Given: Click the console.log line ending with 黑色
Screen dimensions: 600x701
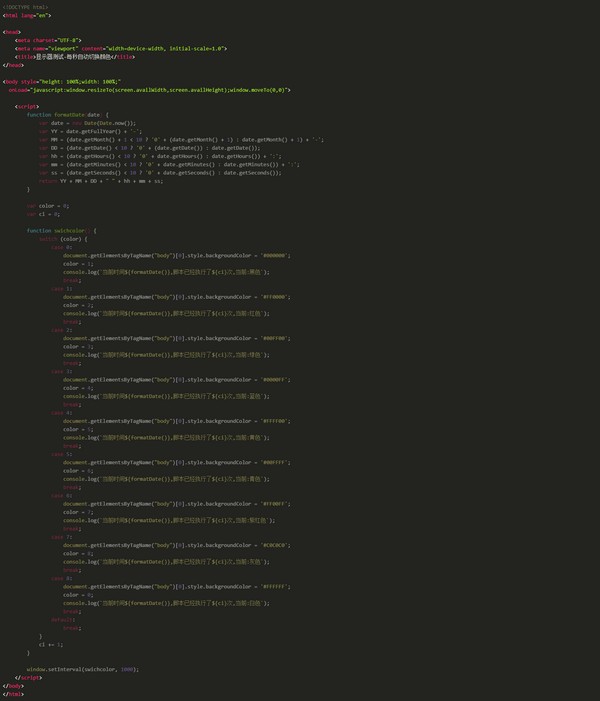Looking at the screenshot, I should 166,272.
